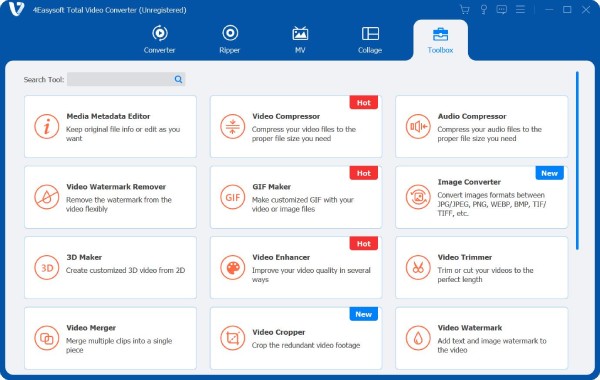Open the hamburger menu in title bar

click(520, 9)
